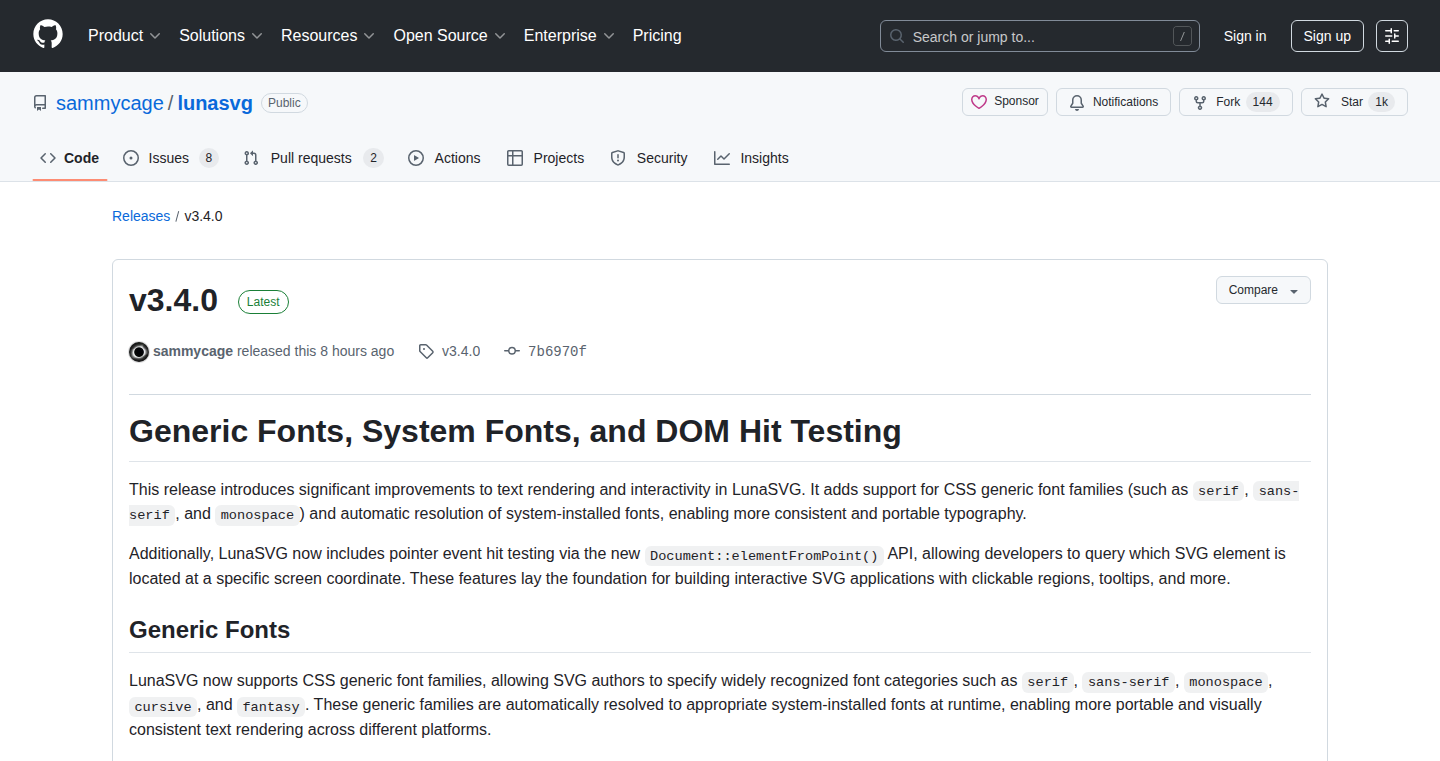
Task: Switch to the Projects tab
Action: pos(545,158)
